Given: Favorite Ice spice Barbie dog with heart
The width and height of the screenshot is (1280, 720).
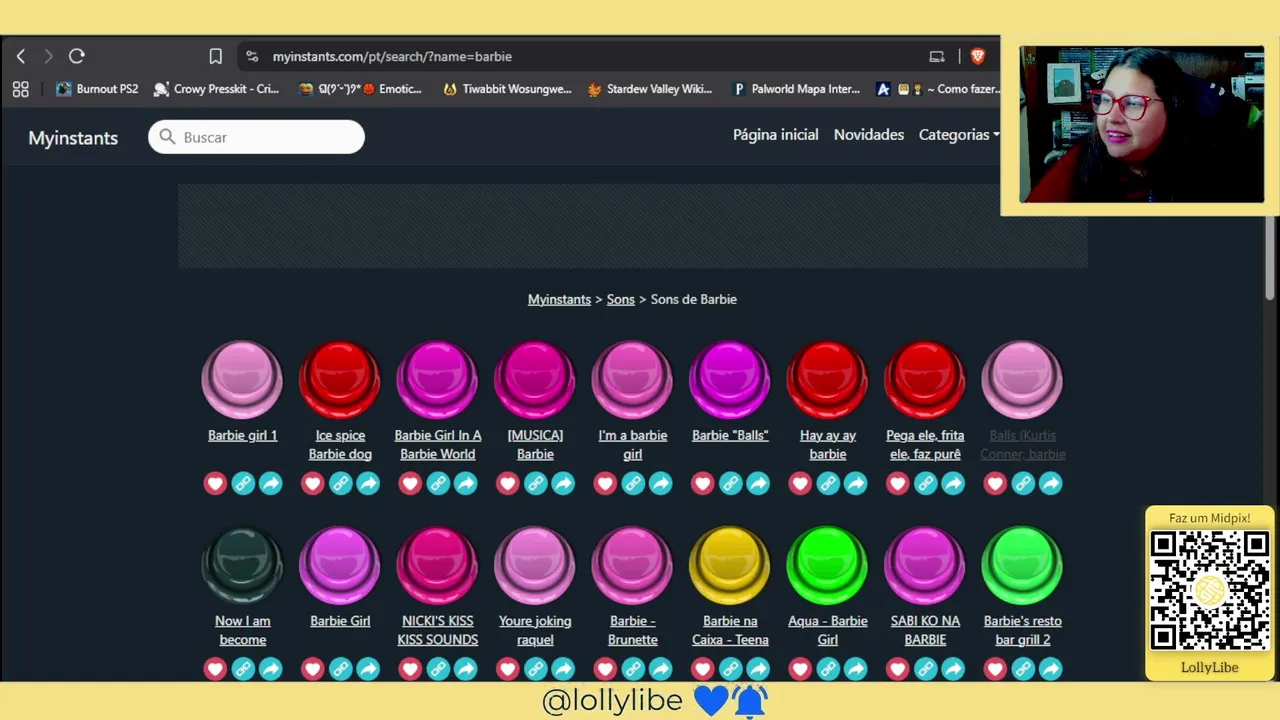Looking at the screenshot, I should pos(313,484).
